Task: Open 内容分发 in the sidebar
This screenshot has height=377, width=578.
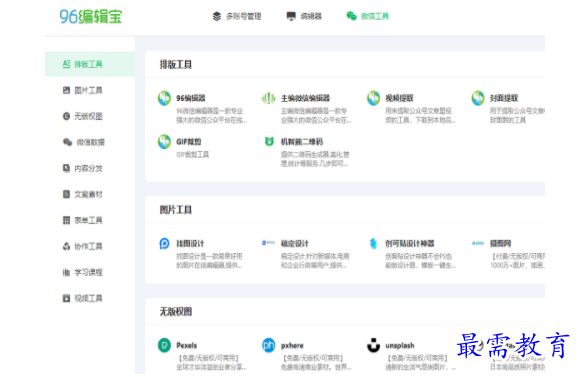Action: [x=90, y=168]
